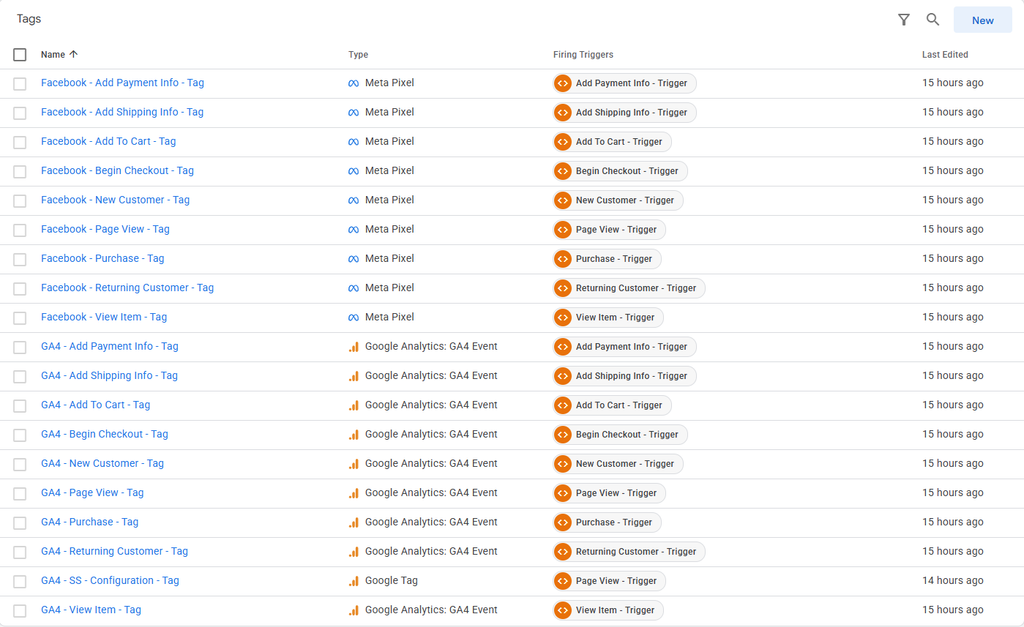Click the Meta Pixel icon for Facebook Purchase tag
1024x627 pixels.
(353, 259)
